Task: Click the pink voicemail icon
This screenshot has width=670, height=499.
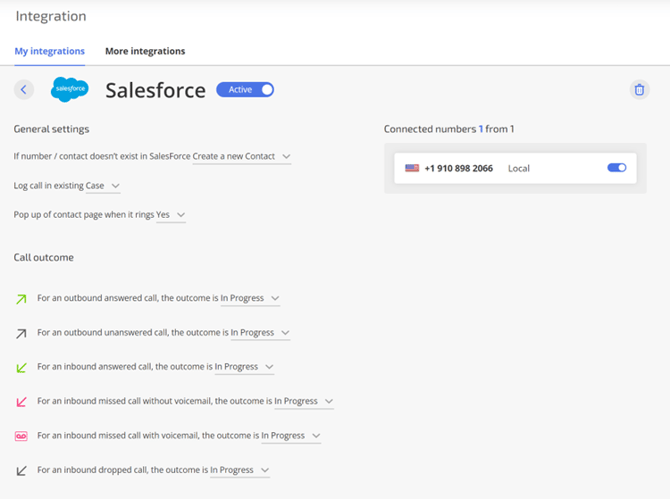Action: [21, 436]
